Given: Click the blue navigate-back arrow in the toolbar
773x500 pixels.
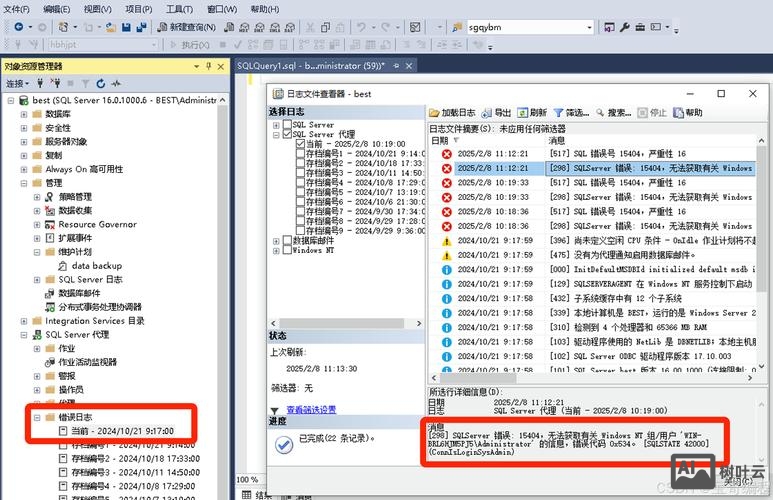Looking at the screenshot, I should coord(19,27).
